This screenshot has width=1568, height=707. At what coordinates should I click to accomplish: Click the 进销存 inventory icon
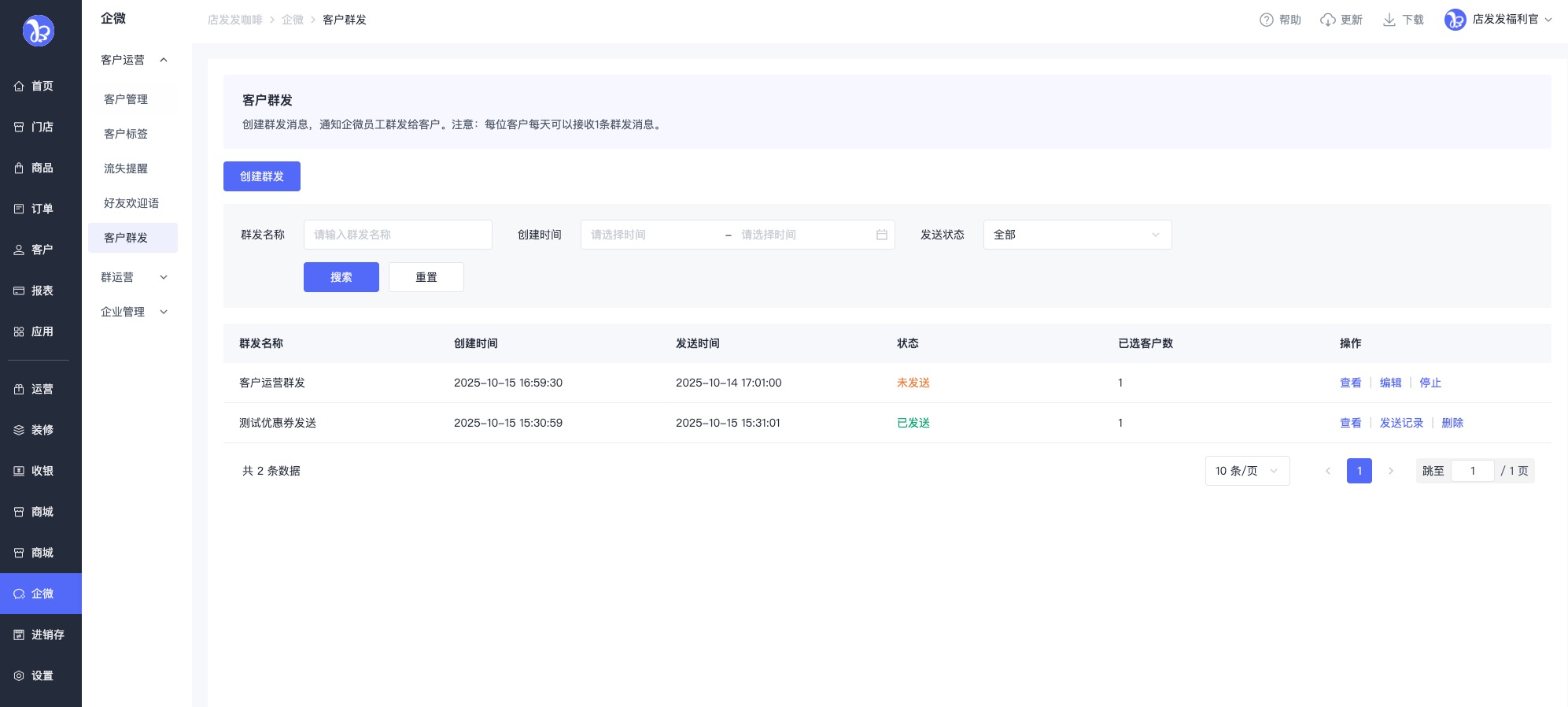(x=19, y=635)
